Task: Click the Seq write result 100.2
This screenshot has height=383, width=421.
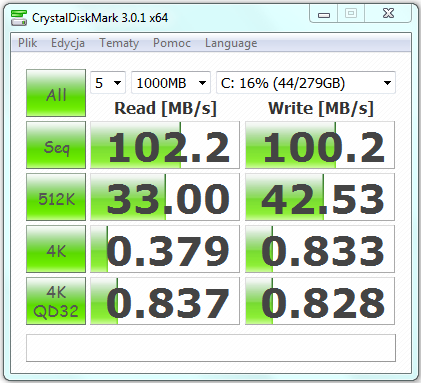Action: [320, 145]
